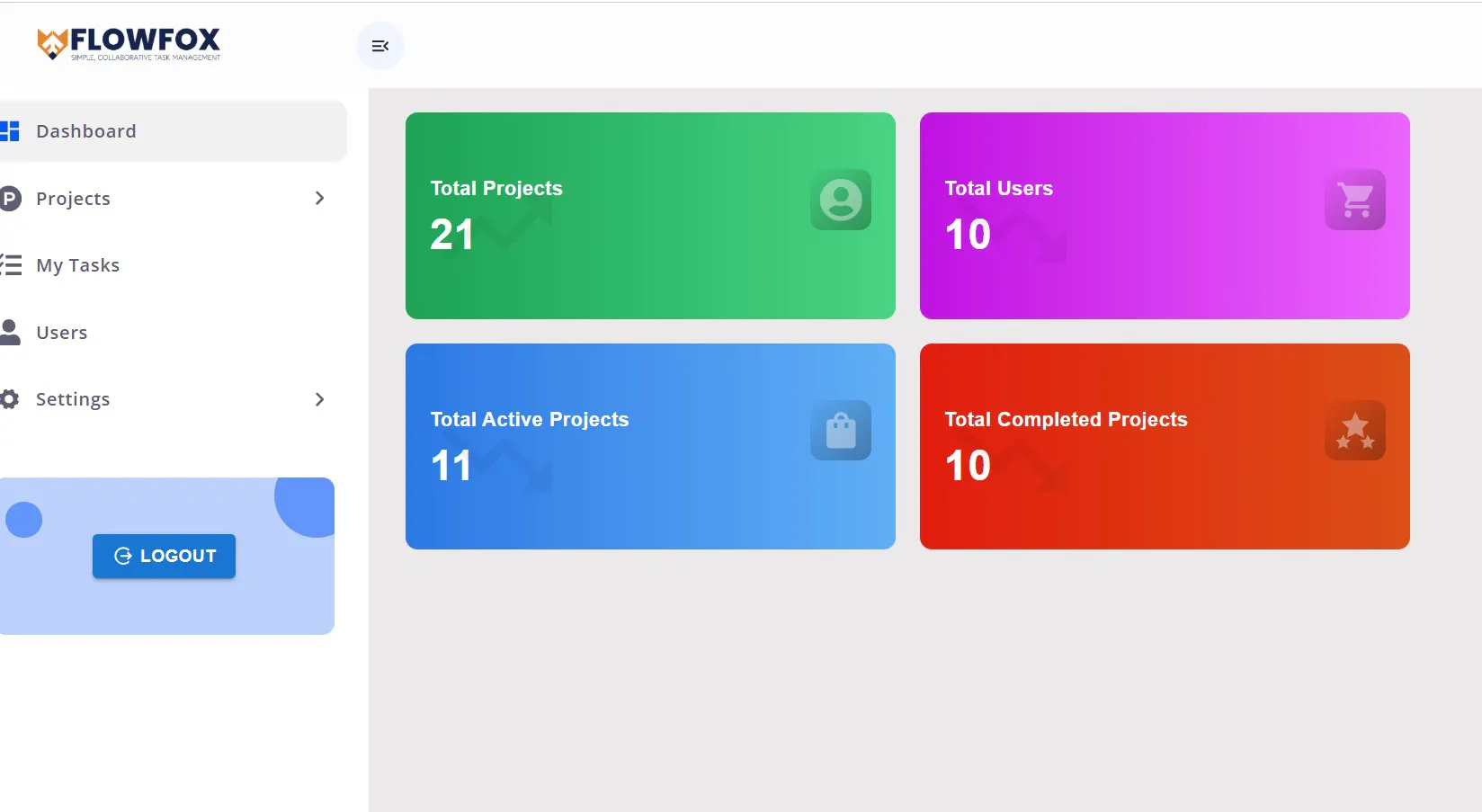Image resolution: width=1482 pixels, height=812 pixels.
Task: Open the Projects menu item
Action: coord(174,199)
